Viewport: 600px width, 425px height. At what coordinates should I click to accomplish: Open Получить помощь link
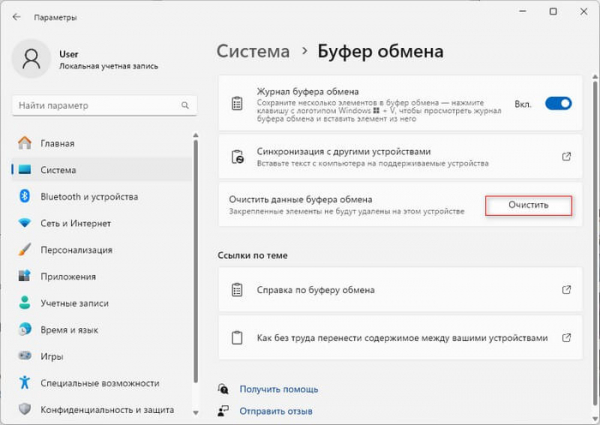[279, 389]
